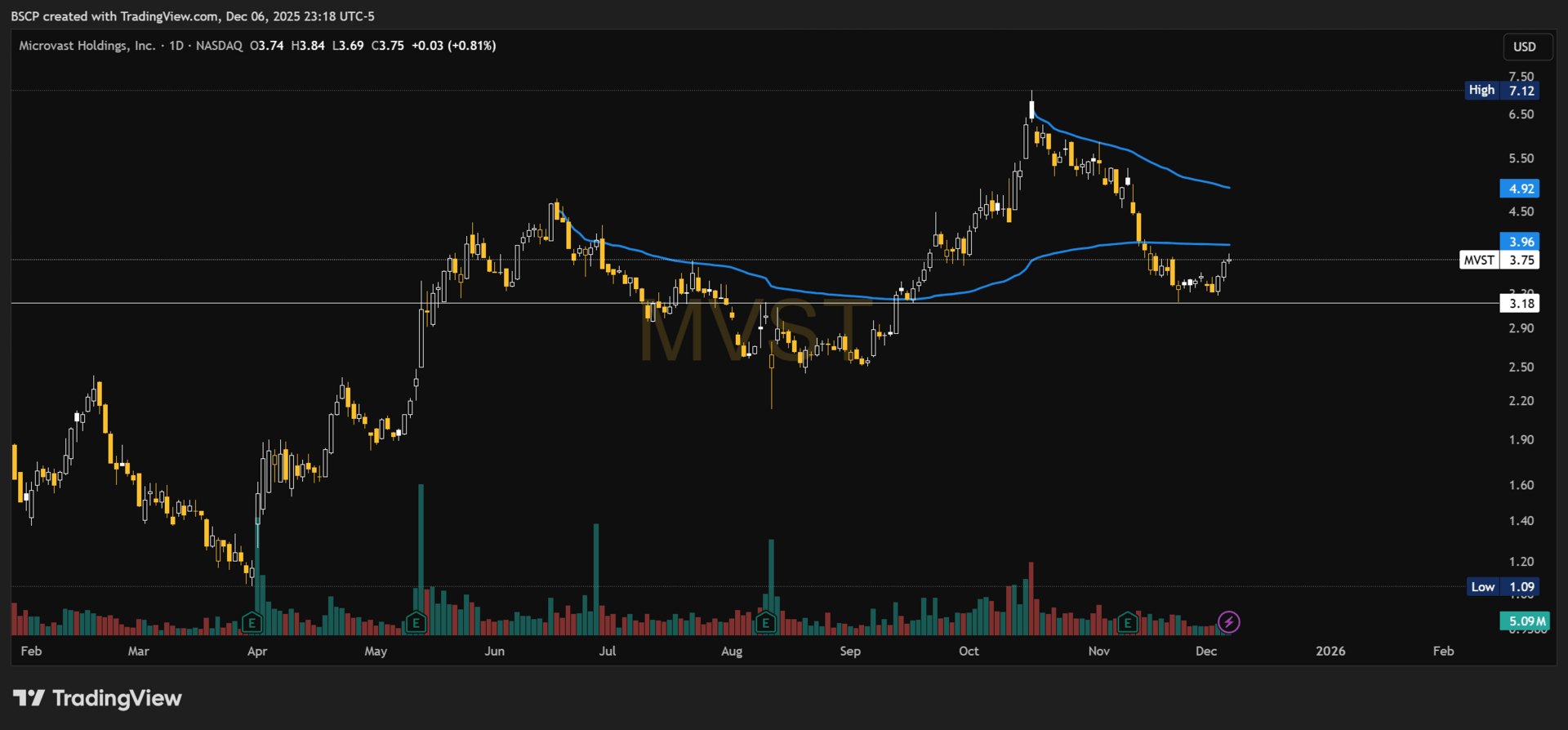Screen dimensions: 1568x730
Task: Click the 4.92 blue indicator label
Action: [1520, 189]
